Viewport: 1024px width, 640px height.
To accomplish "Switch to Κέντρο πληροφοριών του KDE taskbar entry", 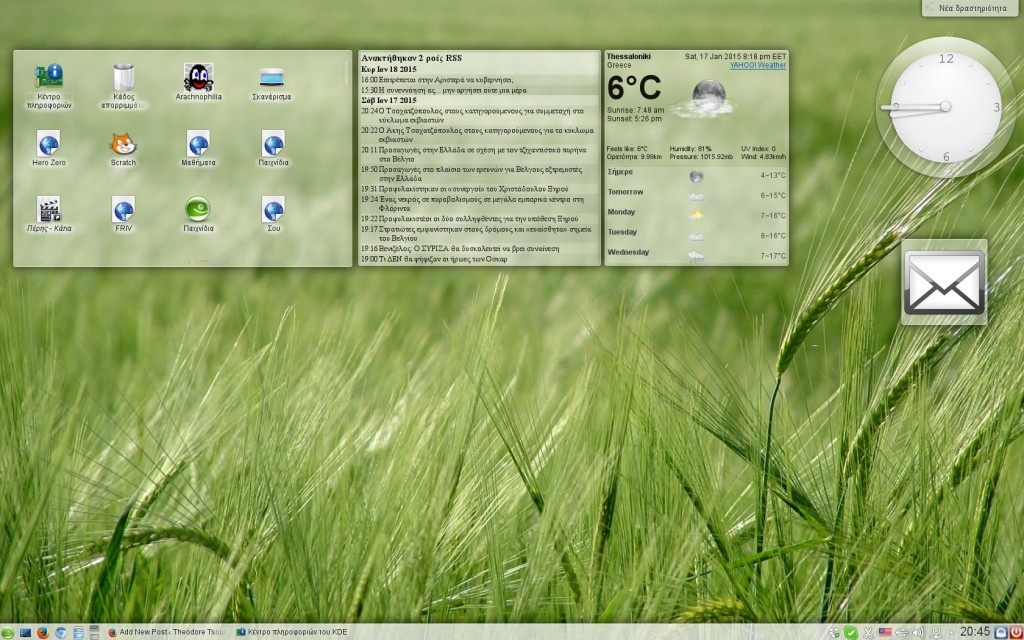I will [292, 632].
